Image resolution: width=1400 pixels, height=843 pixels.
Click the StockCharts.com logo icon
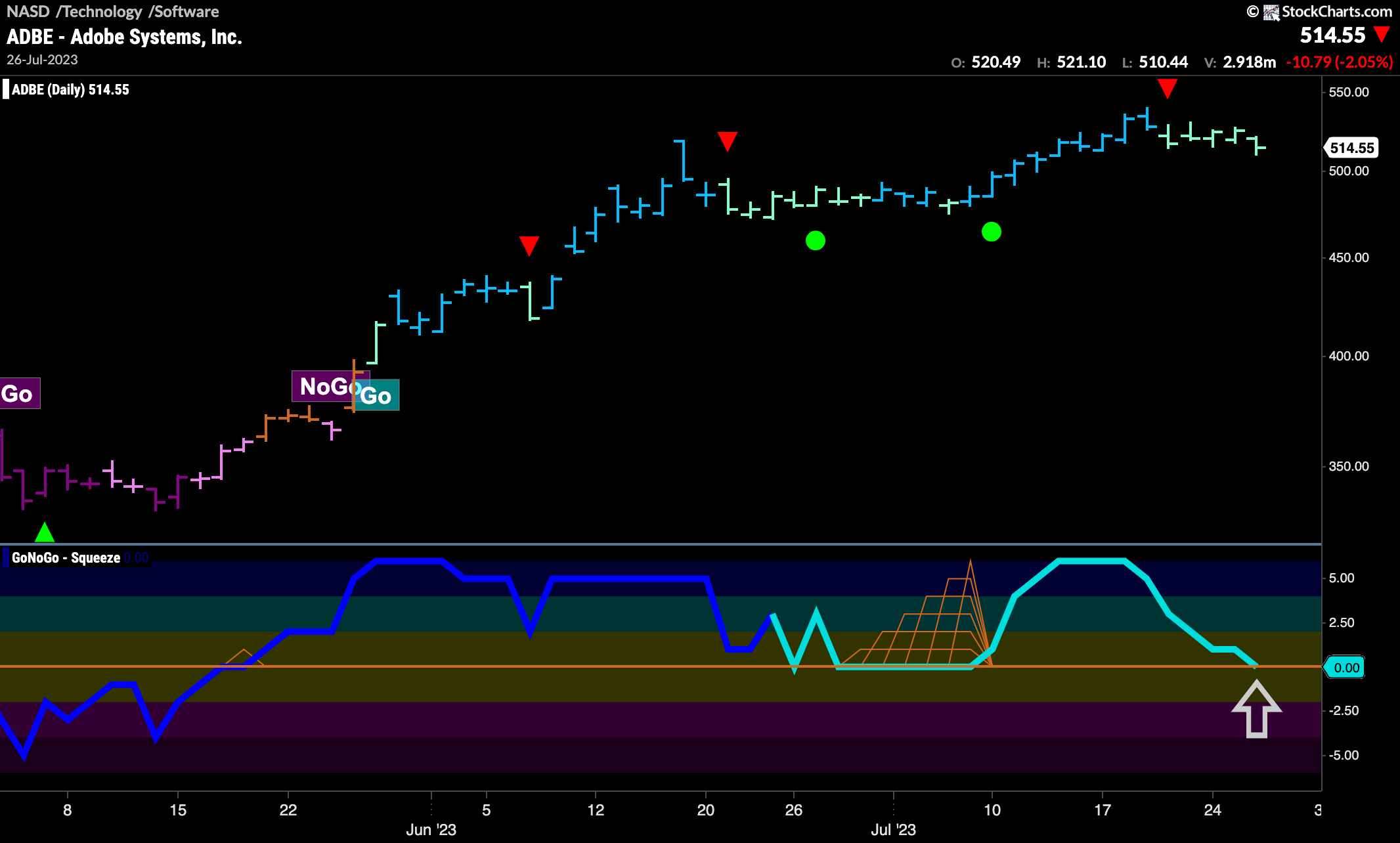point(1271,12)
